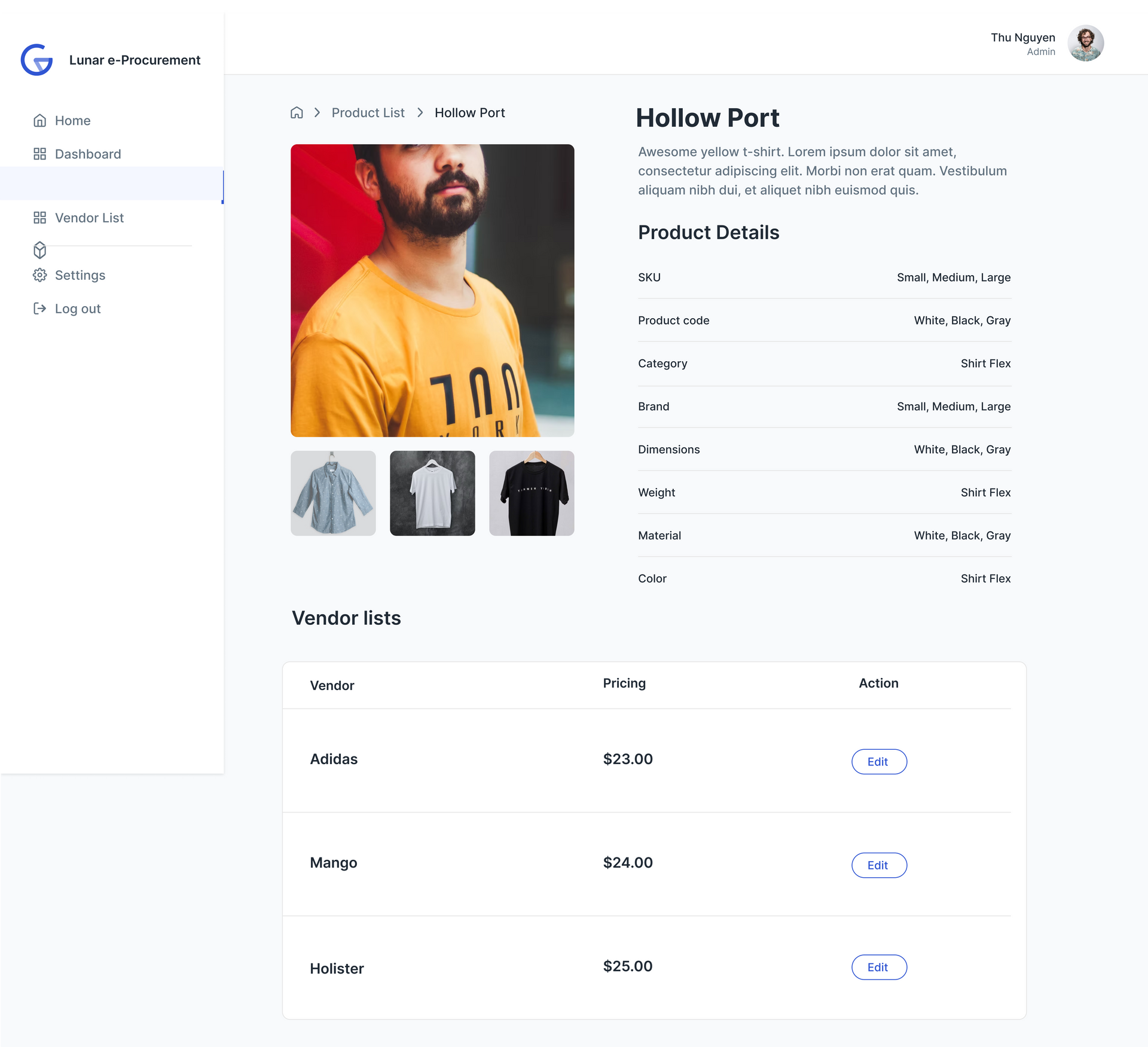Click the breadcrumb home icon
Screen dimensions: 1148x1047
[297, 112]
